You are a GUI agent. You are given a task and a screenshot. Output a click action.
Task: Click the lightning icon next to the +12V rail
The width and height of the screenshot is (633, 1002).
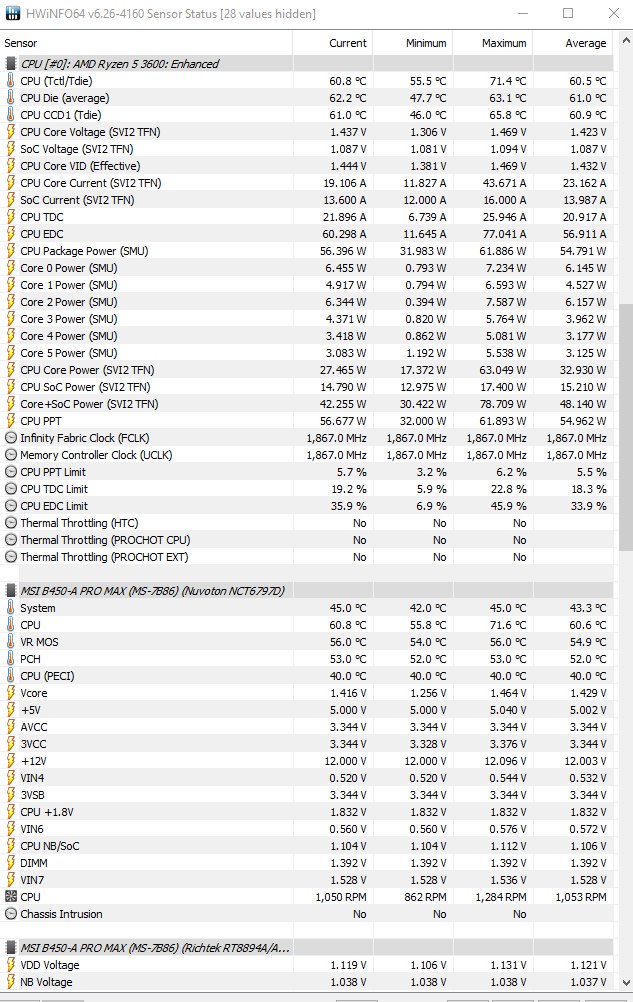[x=11, y=761]
